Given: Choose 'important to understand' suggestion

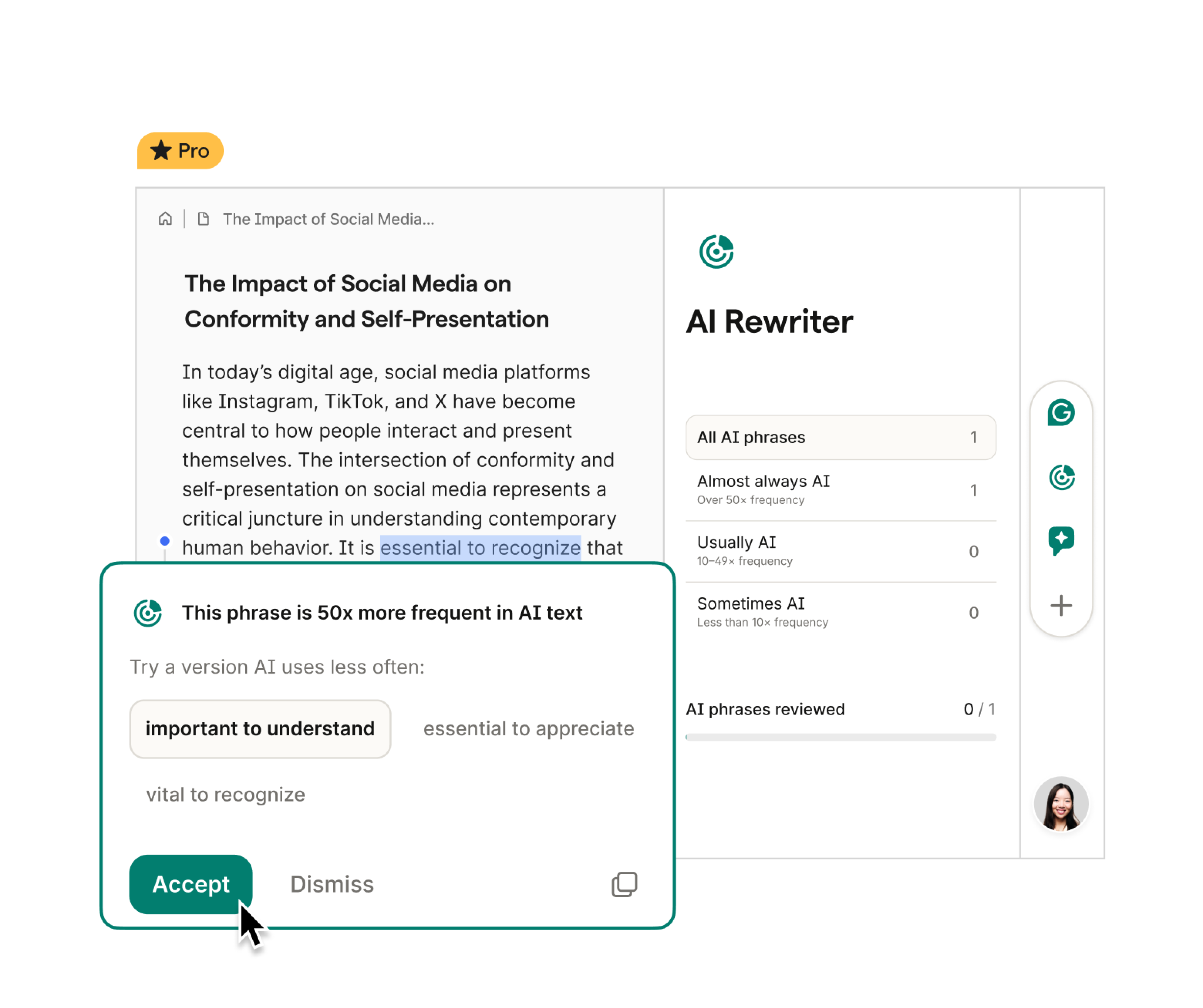Looking at the screenshot, I should tap(260, 729).
